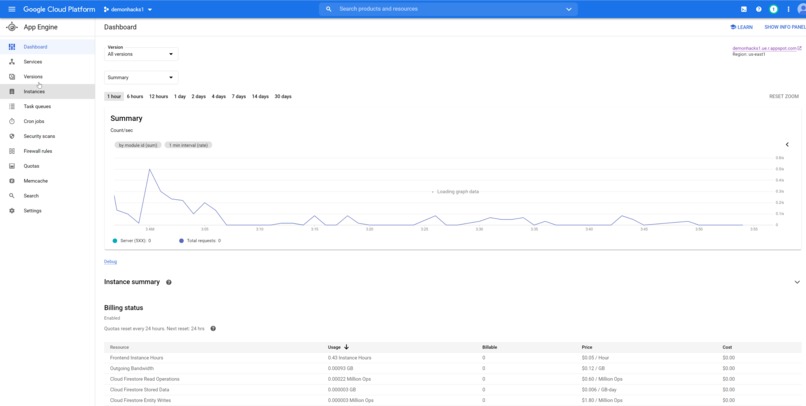The width and height of the screenshot is (806, 406).
Task: Click the requests line chart peak
Action: pos(150,169)
